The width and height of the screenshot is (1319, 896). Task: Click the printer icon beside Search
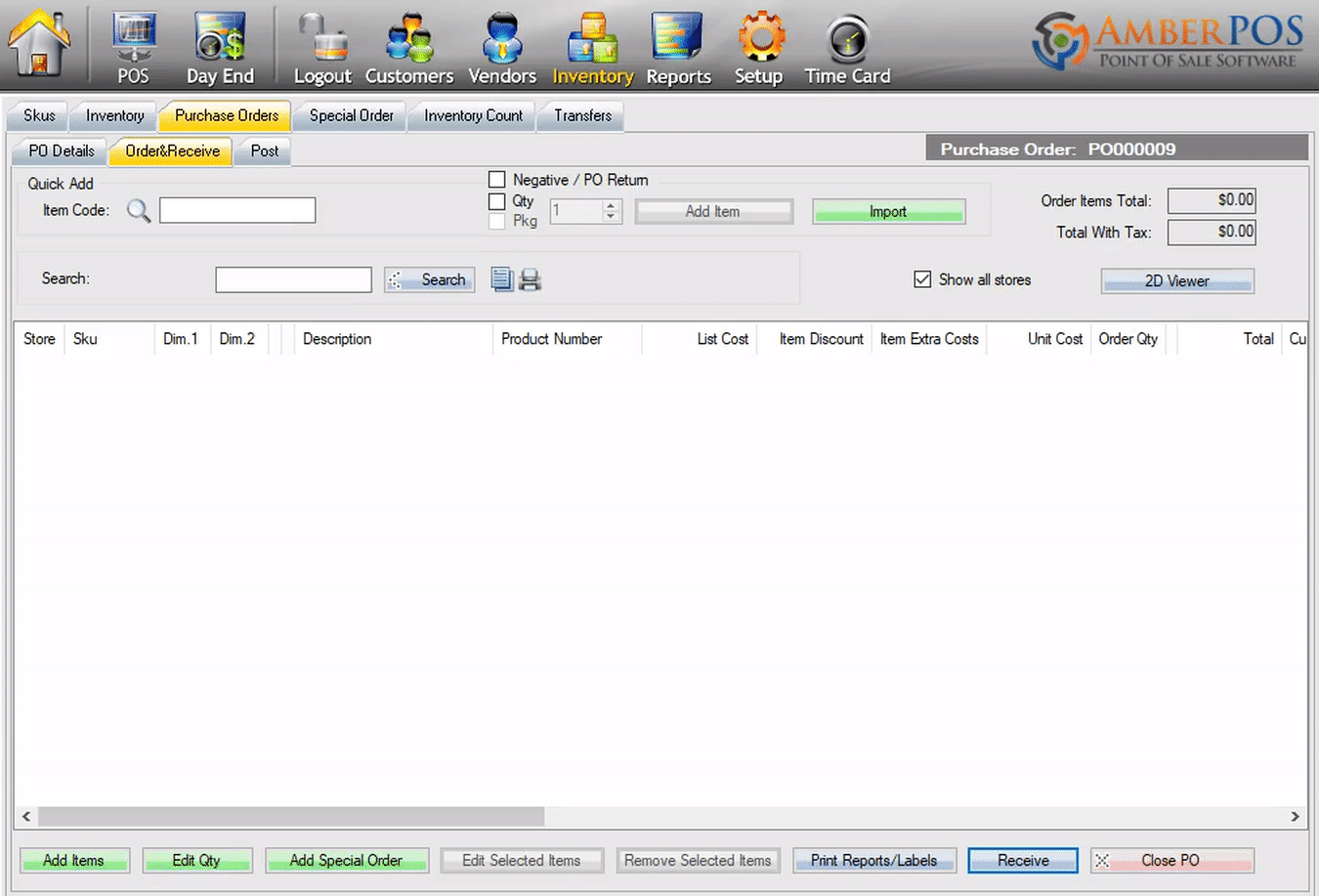tap(530, 280)
